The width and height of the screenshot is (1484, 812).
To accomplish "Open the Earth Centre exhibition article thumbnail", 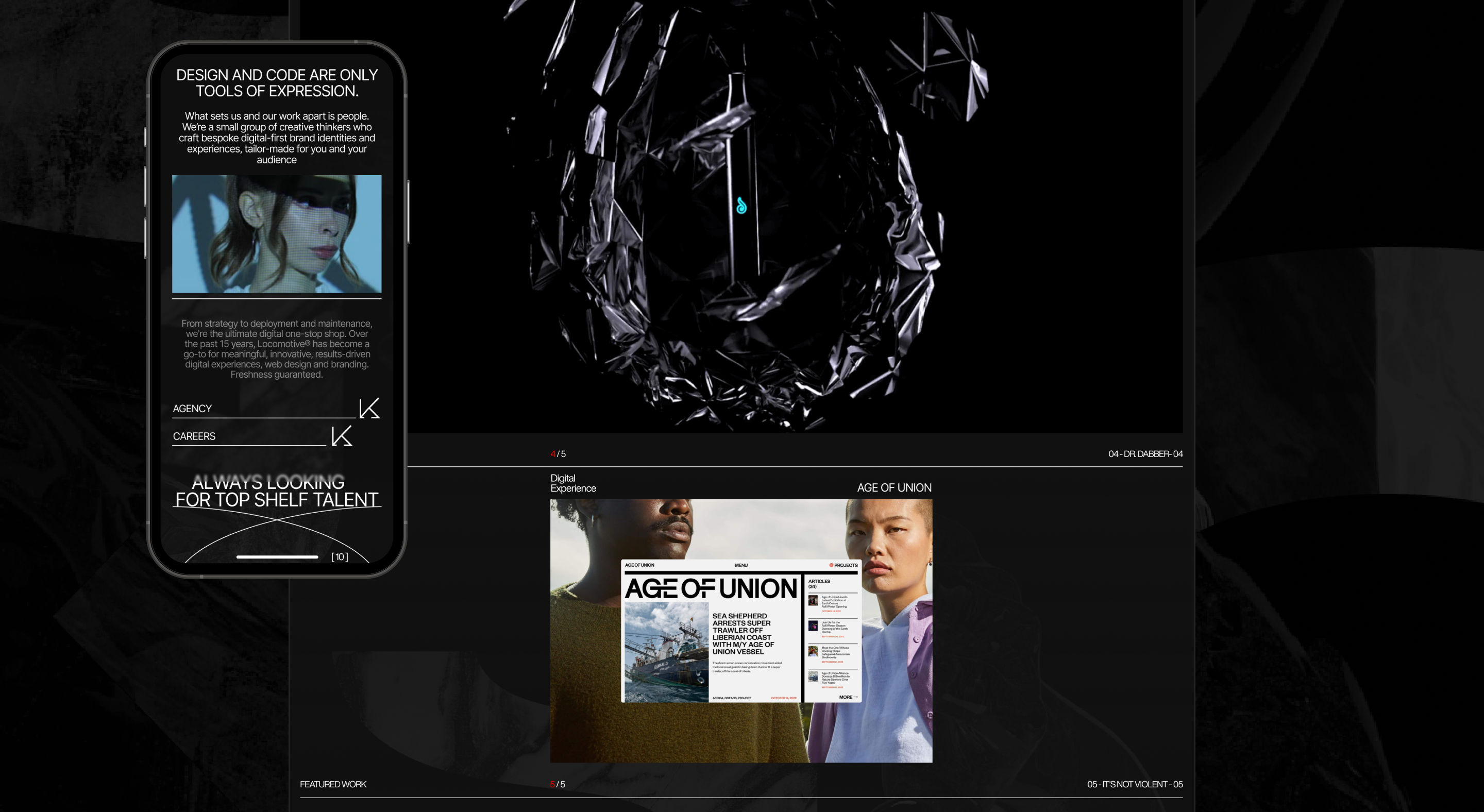I will (813, 601).
